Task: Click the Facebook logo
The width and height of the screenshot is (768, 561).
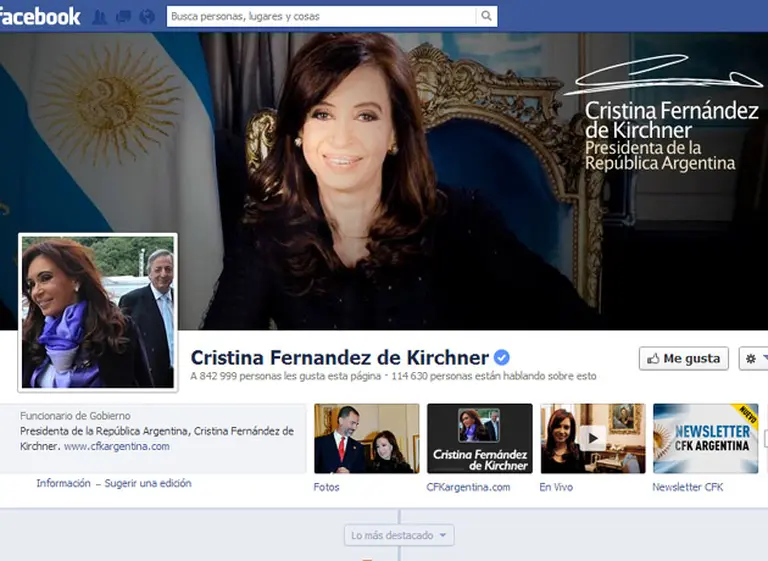Action: 39,16
